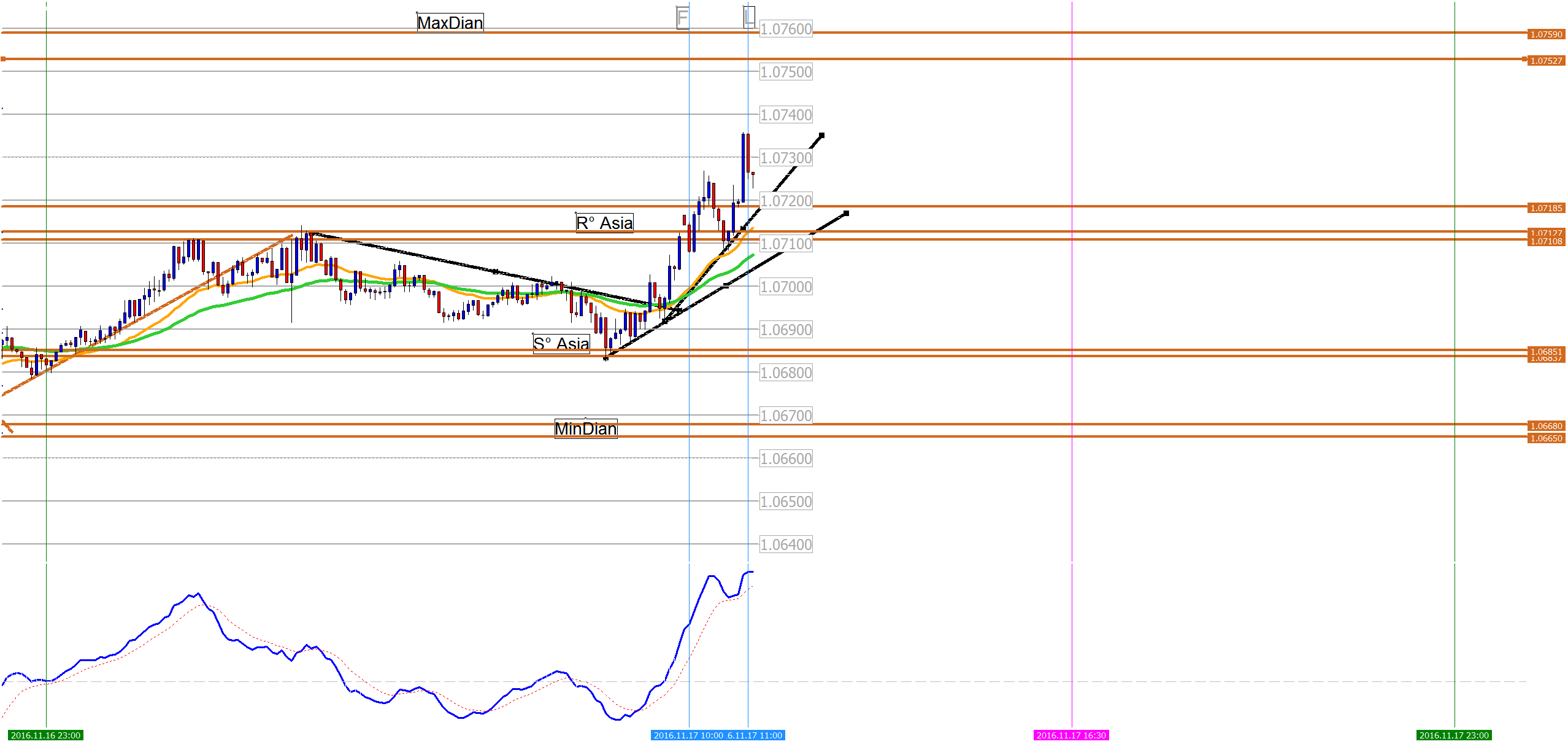Select the 1.06400 grid price label
Screen dimensions: 1568x744
(786, 544)
